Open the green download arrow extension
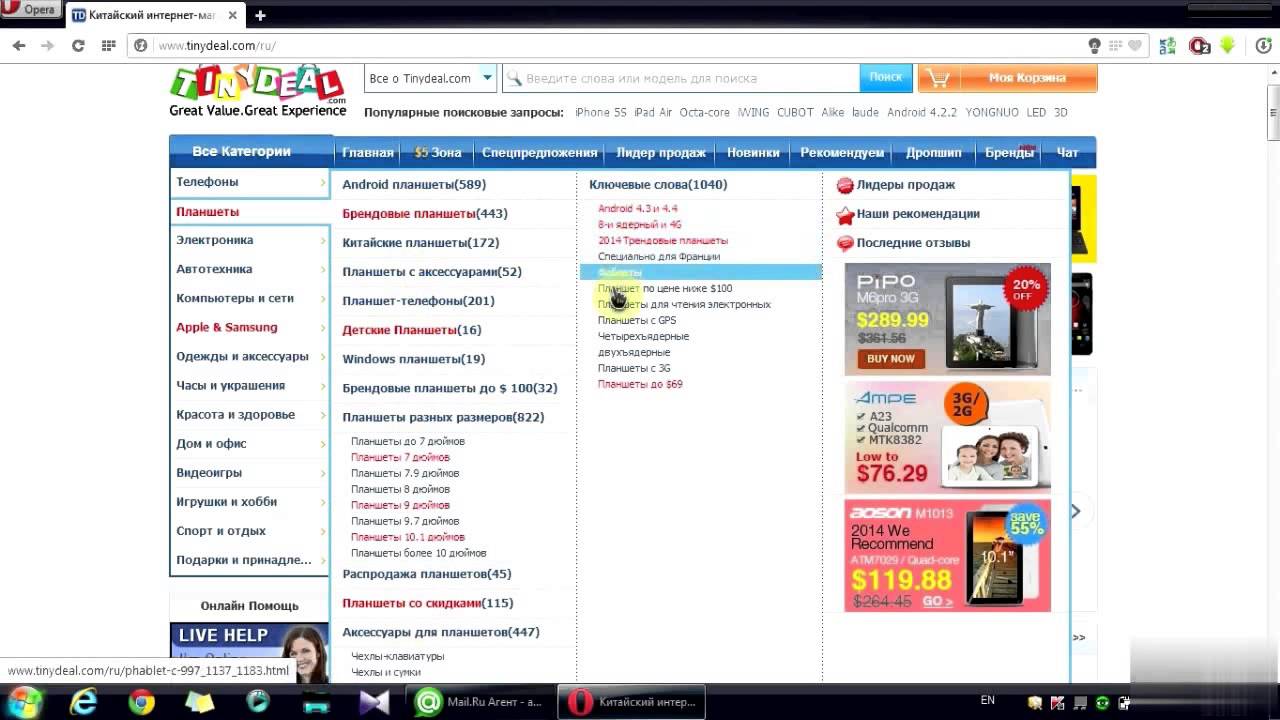 click(x=1227, y=45)
